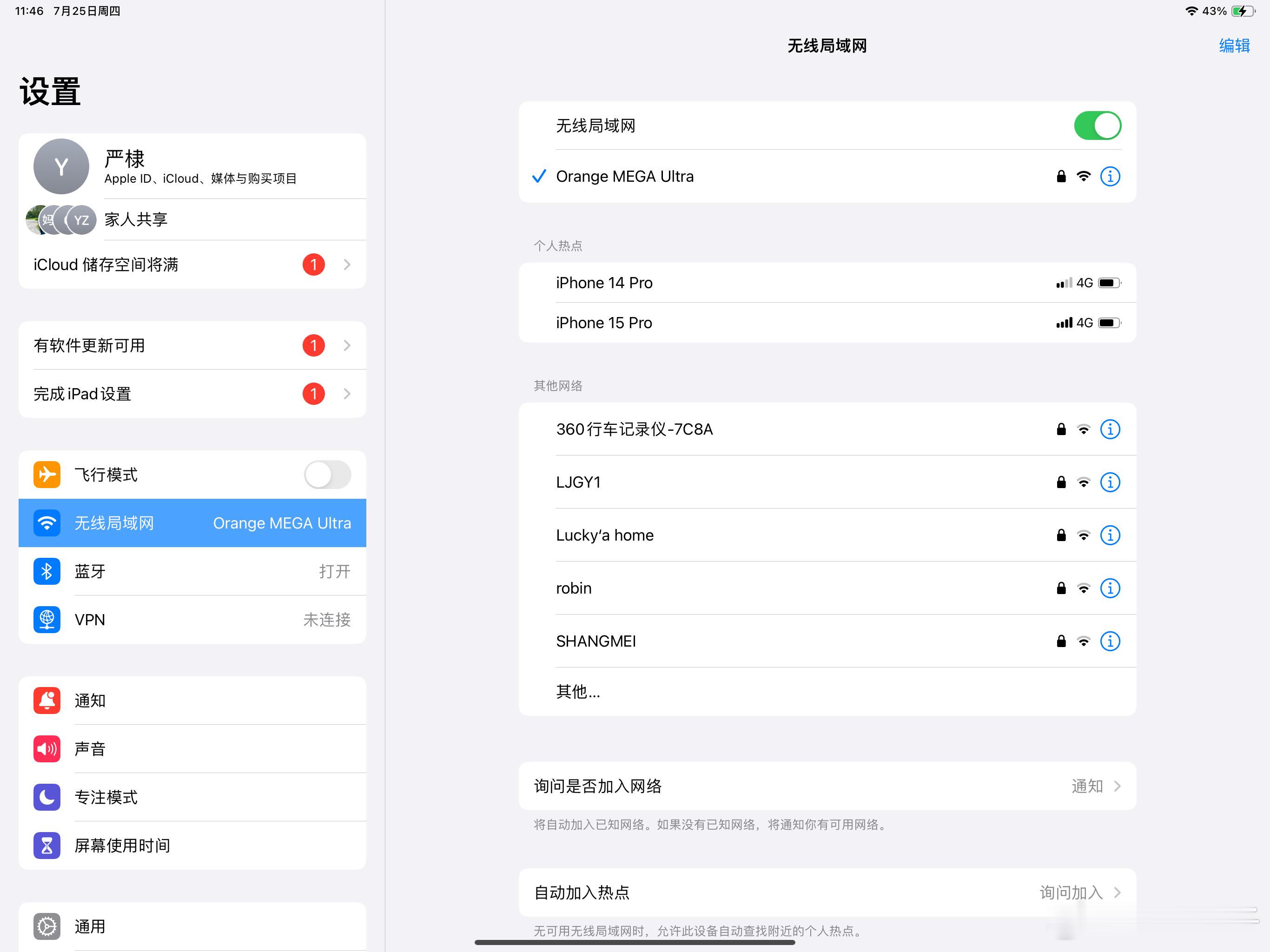Image resolution: width=1270 pixels, height=952 pixels.
Task: Join the SHANGMEI network
Action: [x=827, y=641]
